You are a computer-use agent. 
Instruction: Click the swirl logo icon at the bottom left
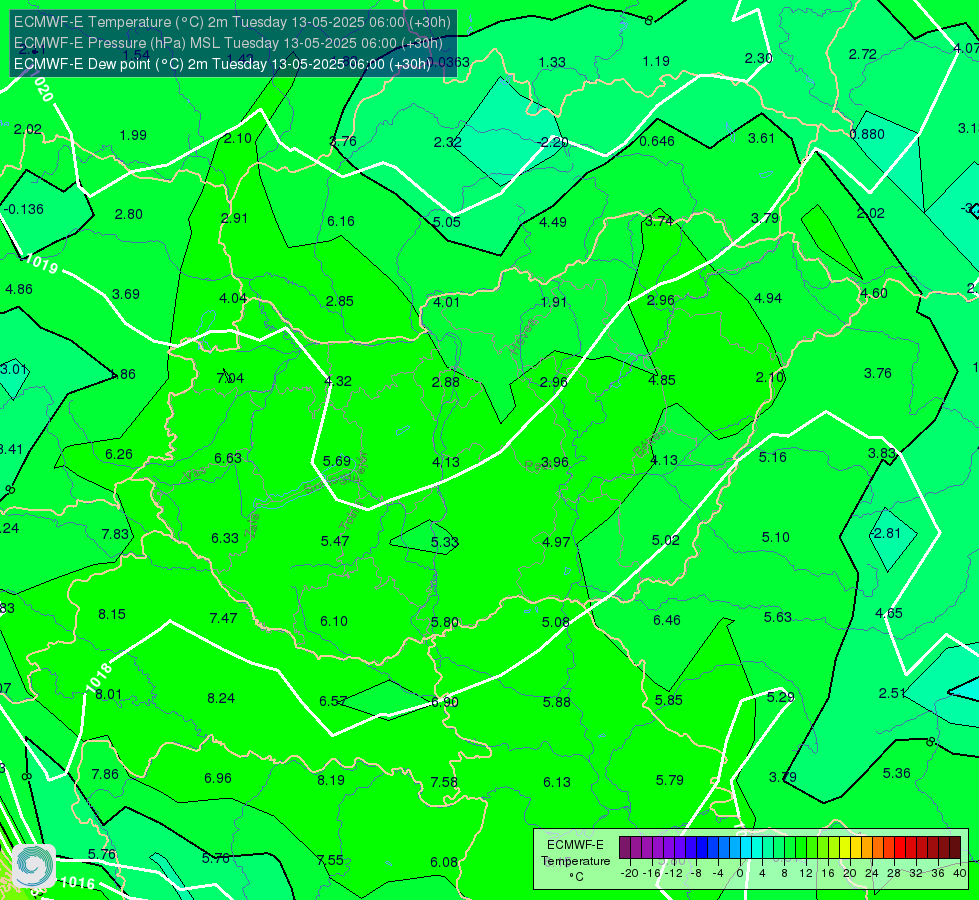click(34, 866)
